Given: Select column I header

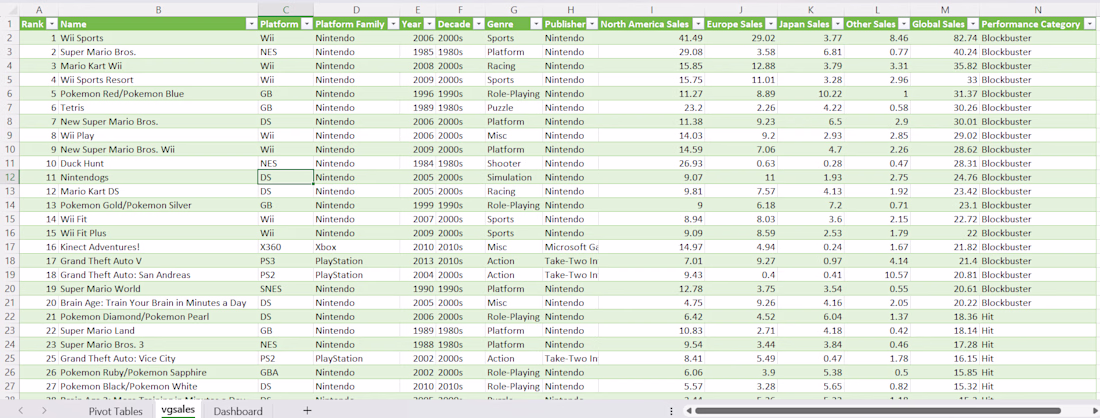Looking at the screenshot, I should pos(652,9).
